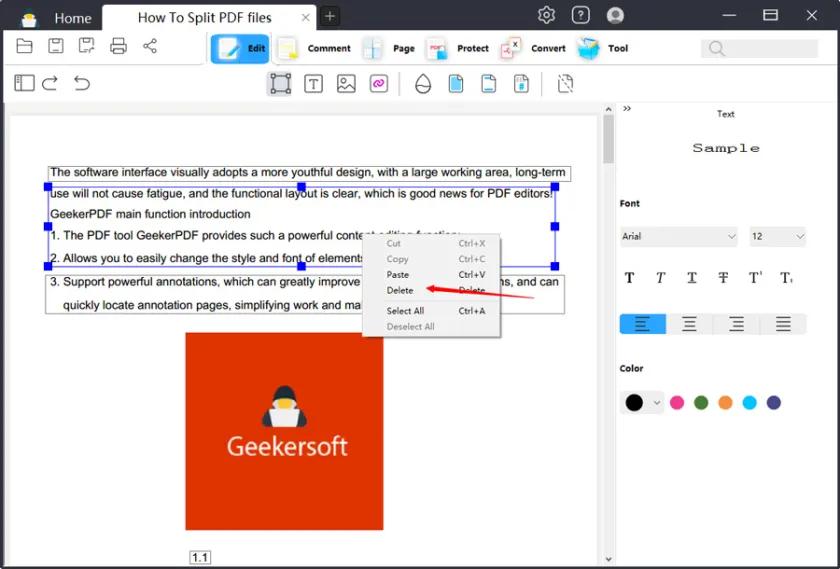Screen dimensions: 840x569
Task: Click the search input field
Action: coord(759,48)
